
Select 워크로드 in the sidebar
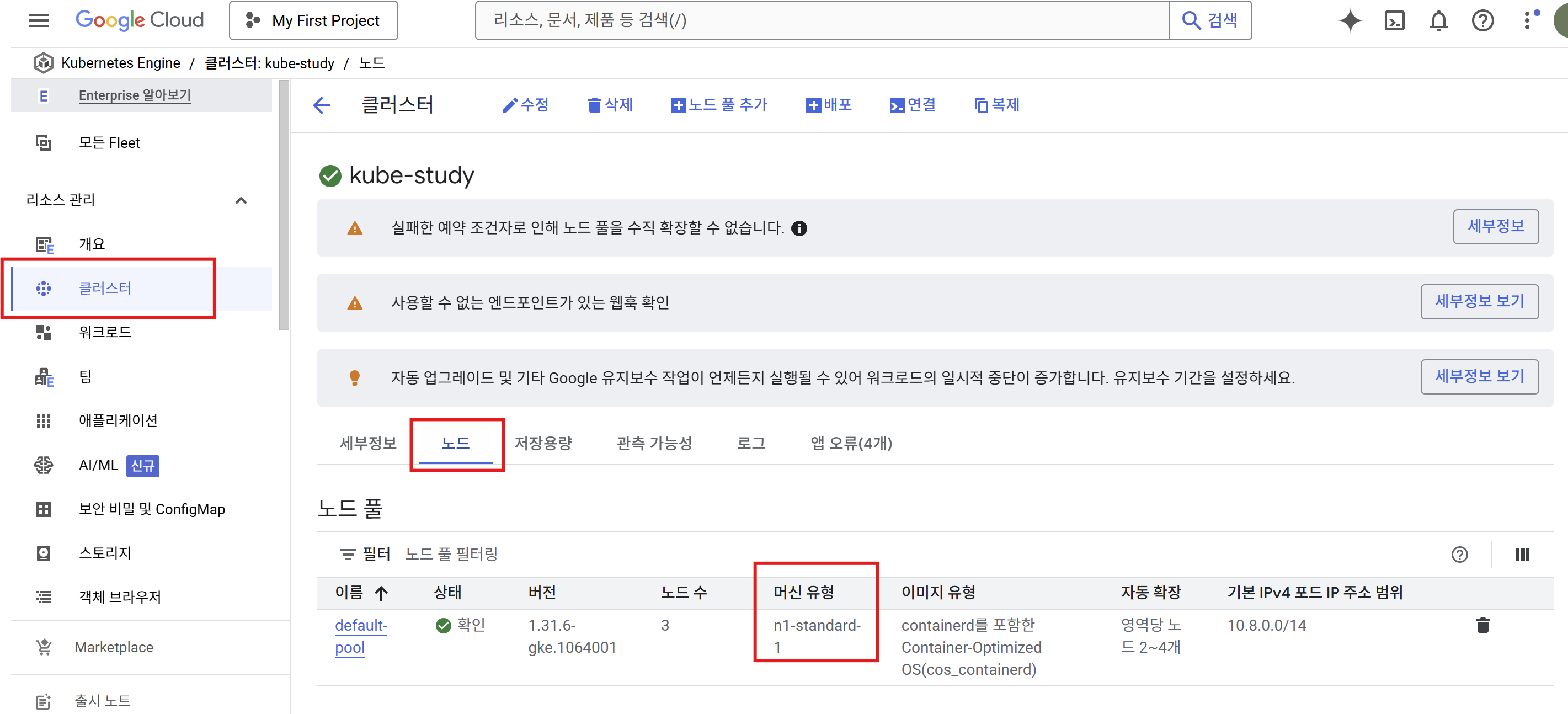click(x=105, y=332)
